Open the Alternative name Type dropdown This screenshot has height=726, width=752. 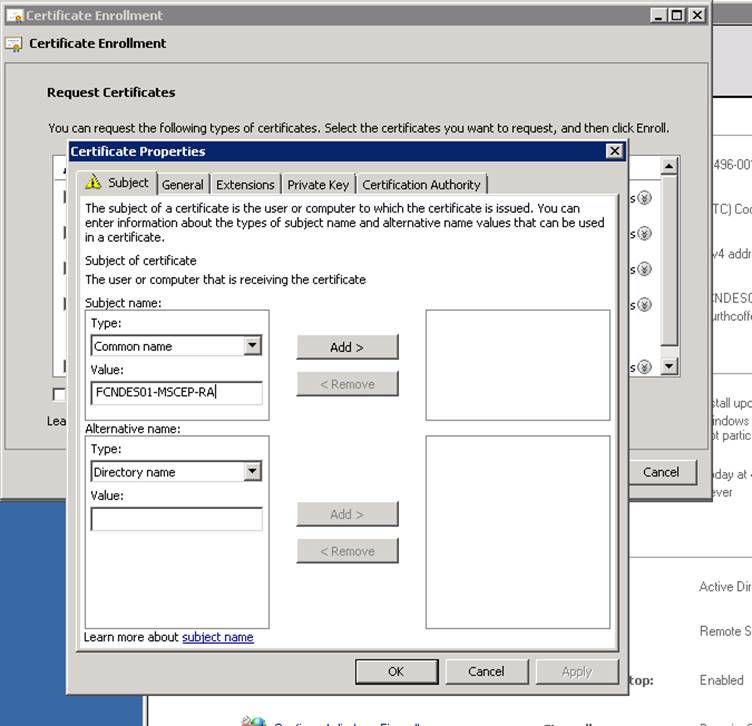click(252, 472)
